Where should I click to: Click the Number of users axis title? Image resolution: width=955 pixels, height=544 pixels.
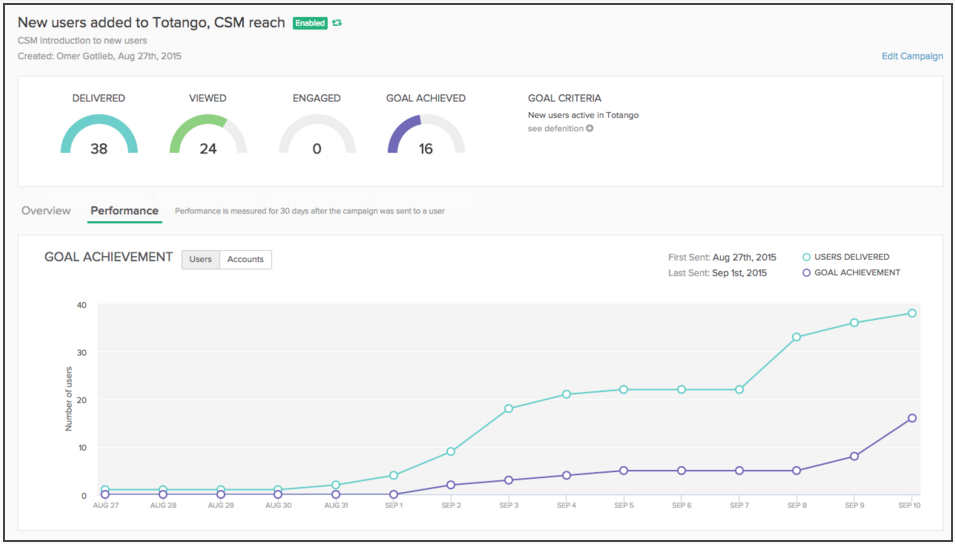(69, 399)
